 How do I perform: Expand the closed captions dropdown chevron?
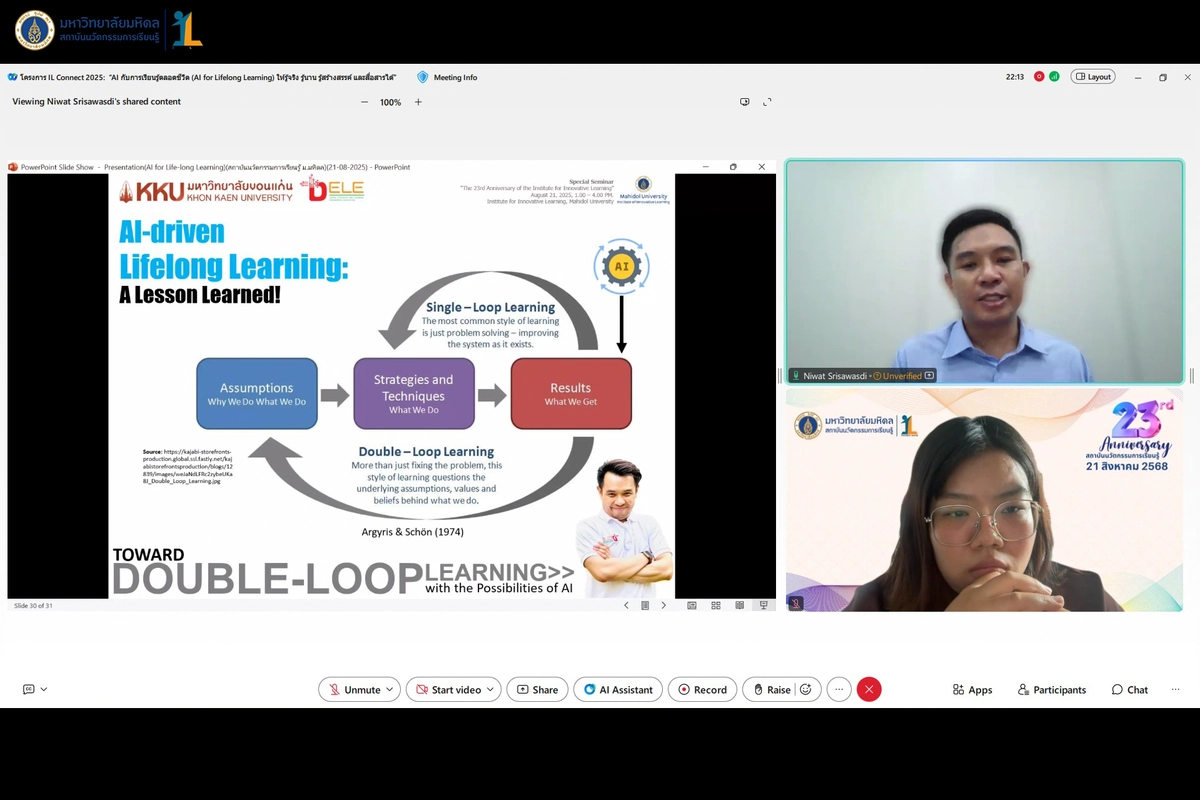click(x=44, y=690)
